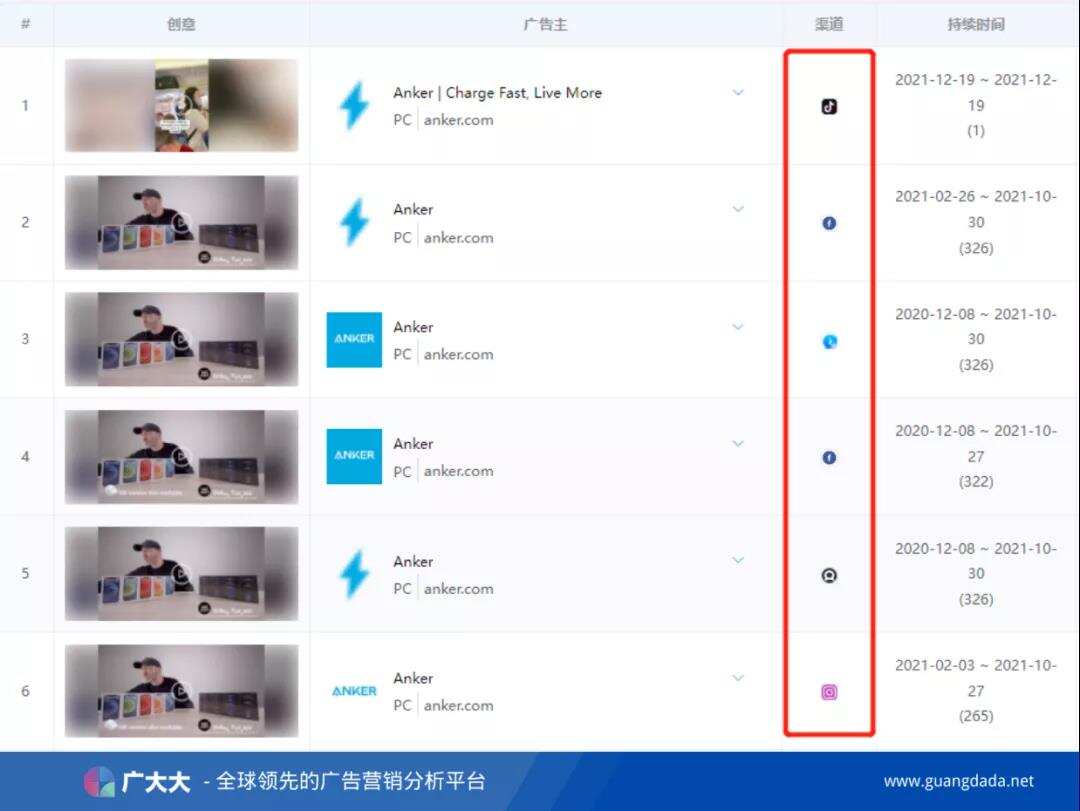Open the TikTok channel icon in row 1
The height and width of the screenshot is (811, 1080).
tap(828, 106)
